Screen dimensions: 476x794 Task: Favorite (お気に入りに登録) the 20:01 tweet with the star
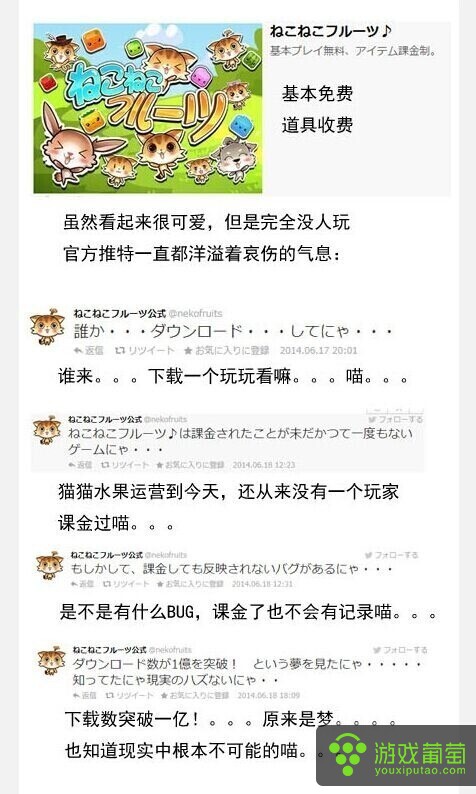(x=226, y=350)
